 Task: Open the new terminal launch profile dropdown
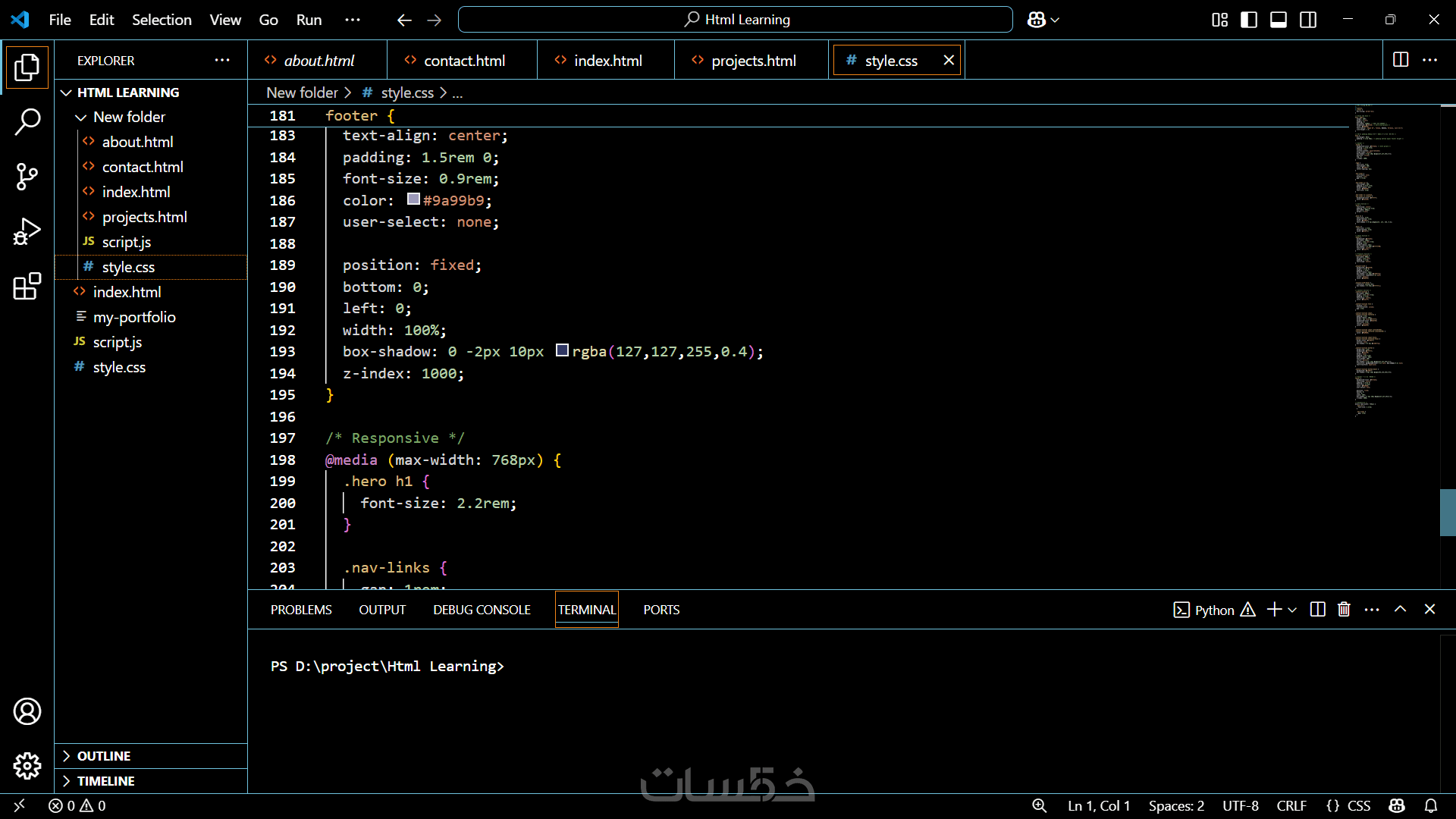[1293, 610]
